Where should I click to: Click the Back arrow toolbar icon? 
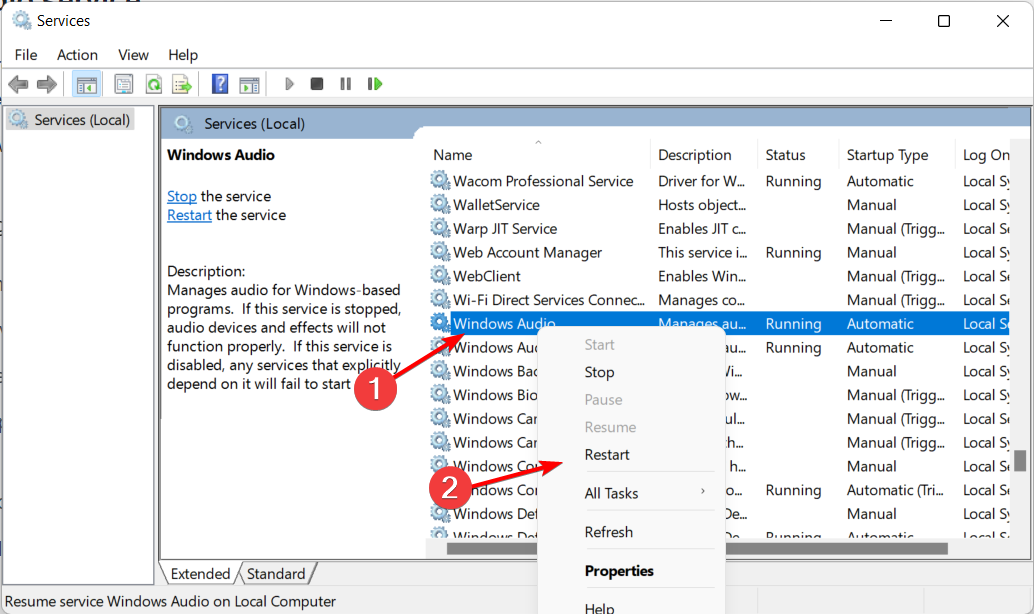[x=18, y=84]
